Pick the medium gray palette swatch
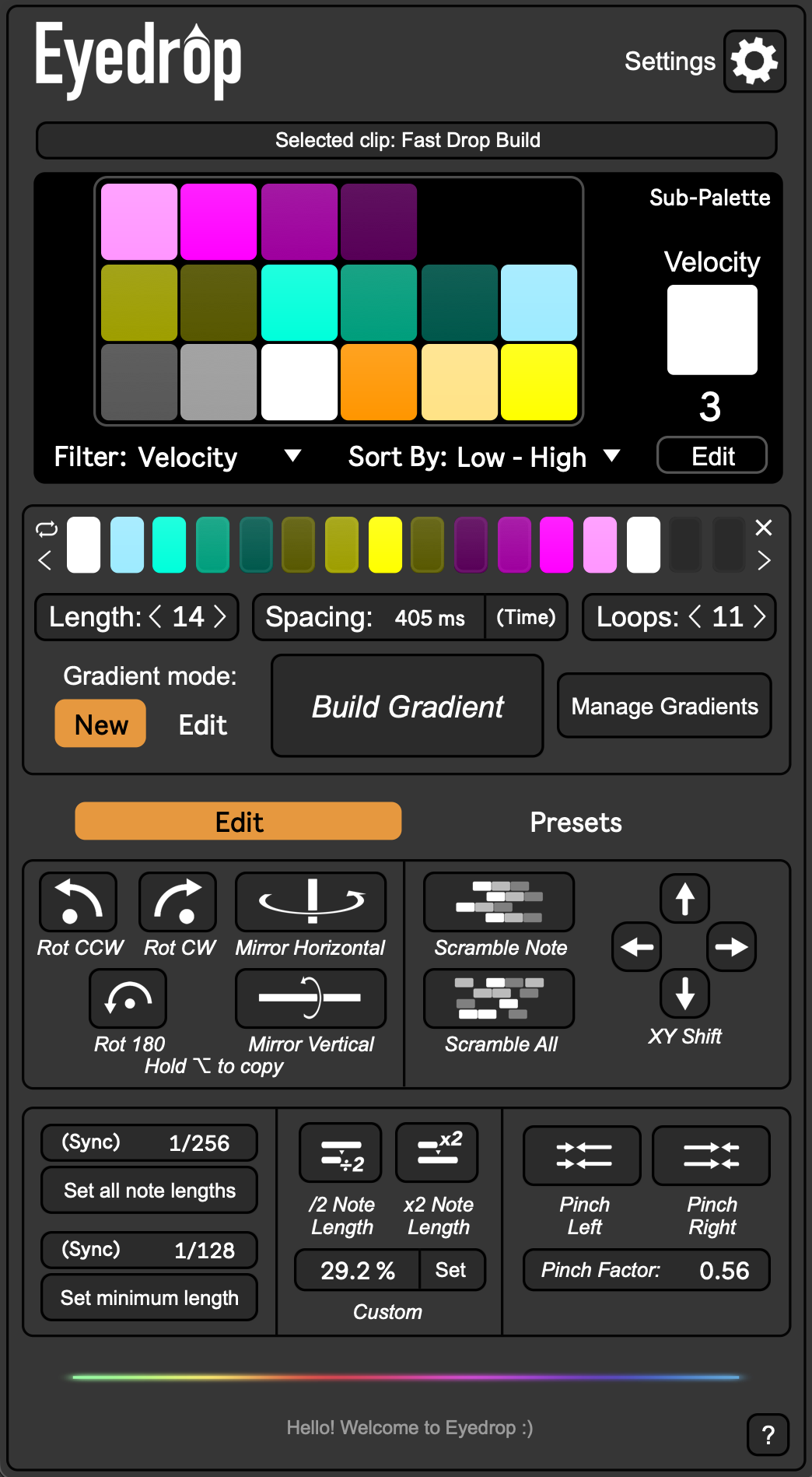 [x=219, y=382]
